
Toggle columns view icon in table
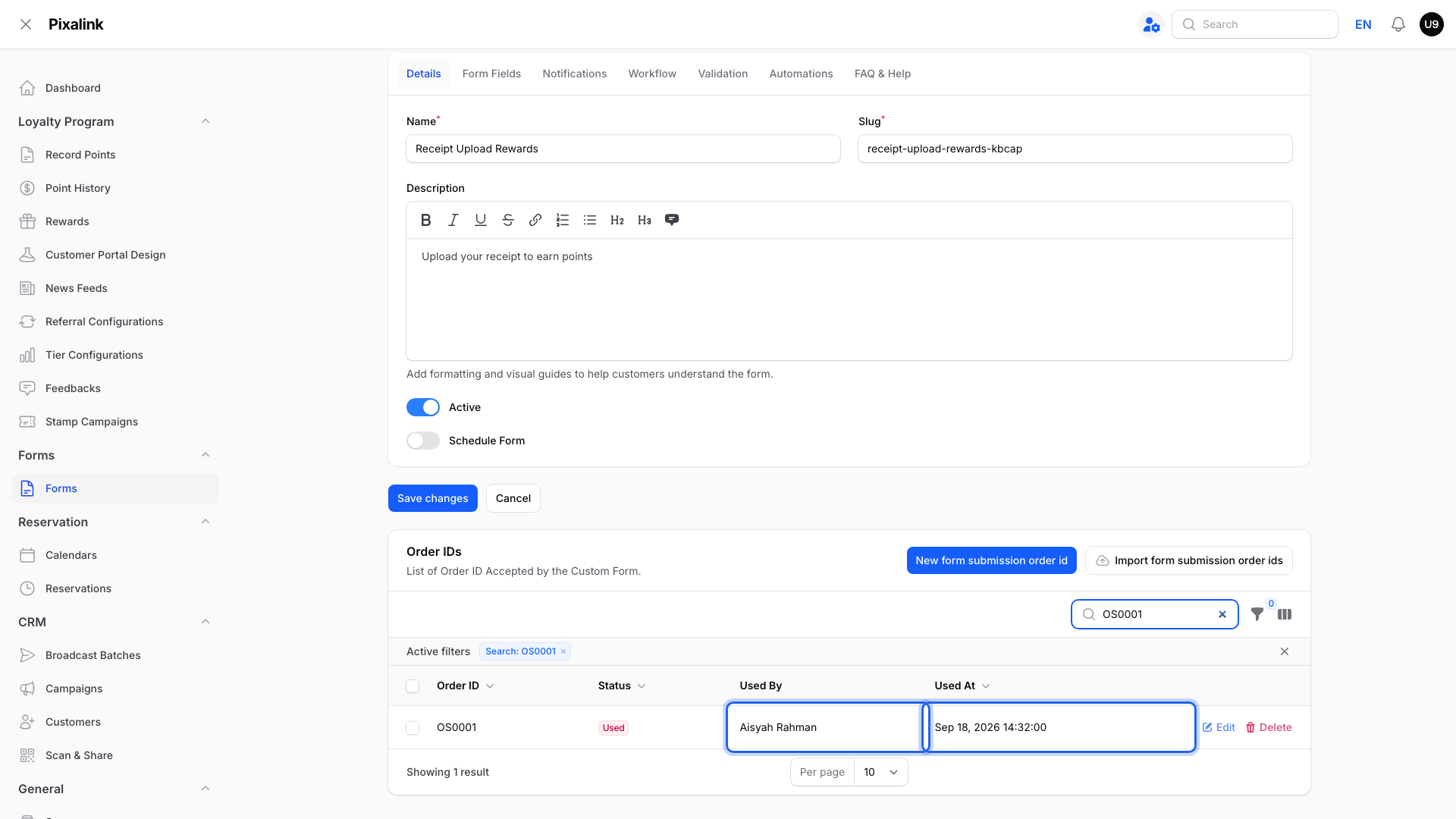click(x=1285, y=614)
